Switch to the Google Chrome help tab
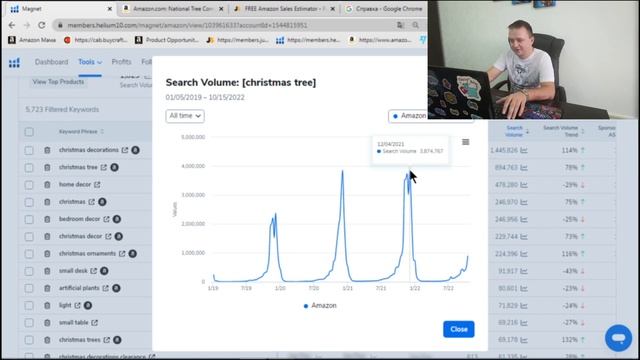640x360 pixels. pyautogui.click(x=384, y=9)
